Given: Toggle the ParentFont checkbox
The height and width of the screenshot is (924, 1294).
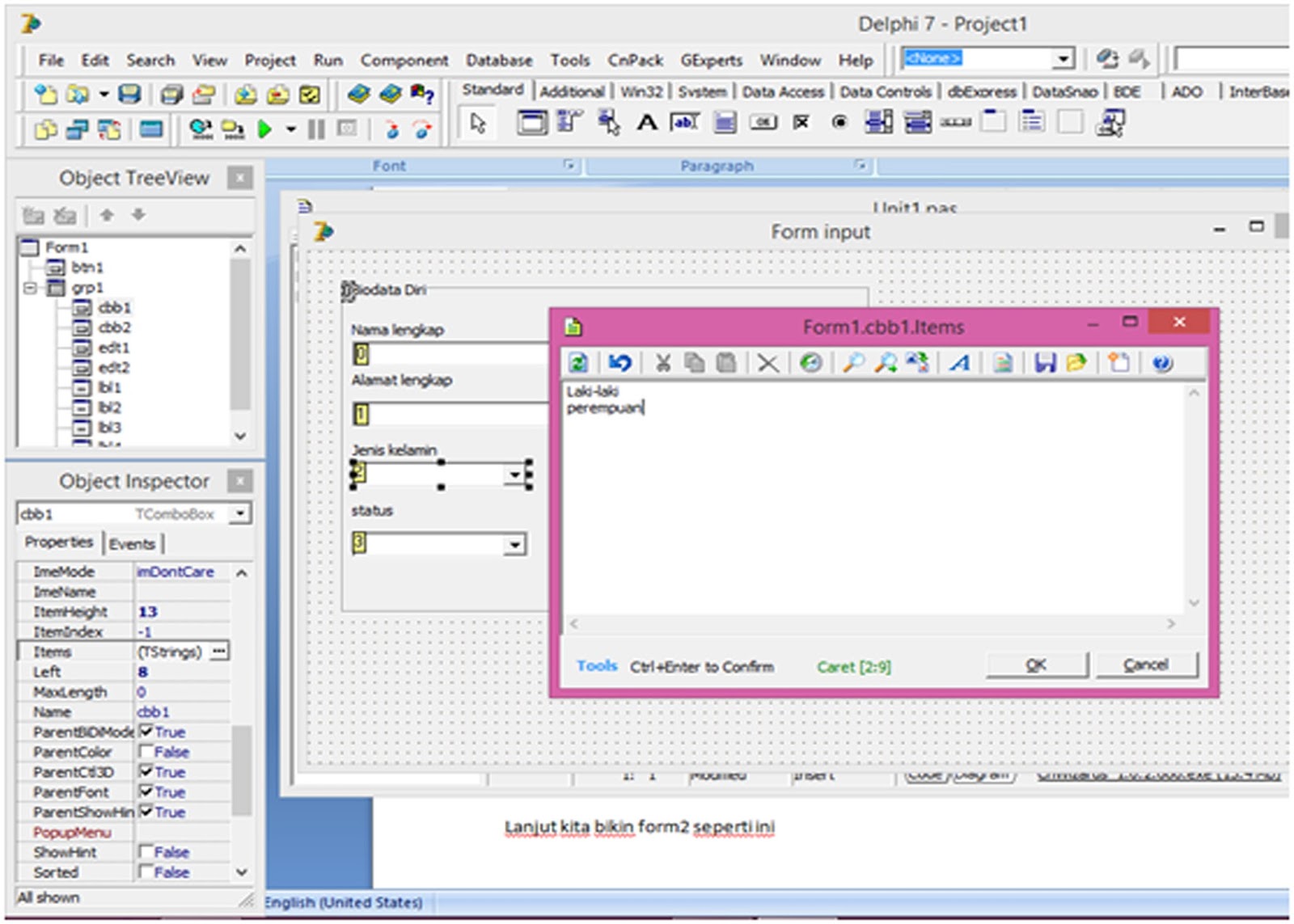Looking at the screenshot, I should 146,791.
